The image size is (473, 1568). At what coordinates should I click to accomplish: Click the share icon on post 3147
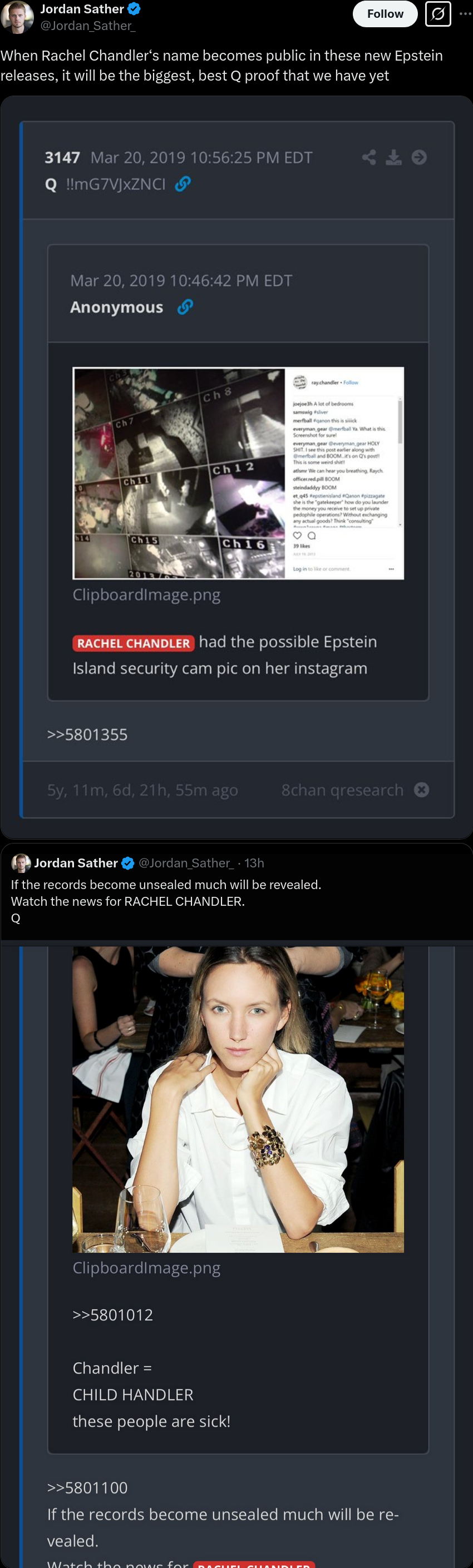tap(369, 158)
